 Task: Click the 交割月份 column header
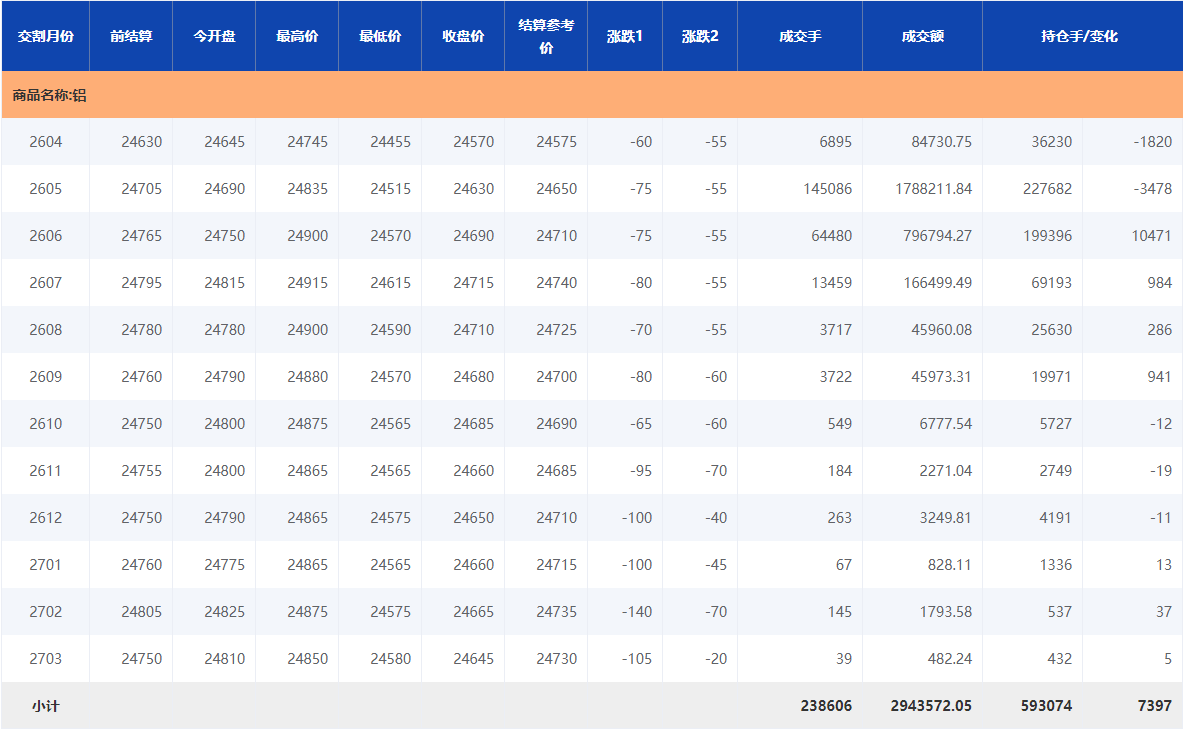pyautogui.click(x=45, y=36)
